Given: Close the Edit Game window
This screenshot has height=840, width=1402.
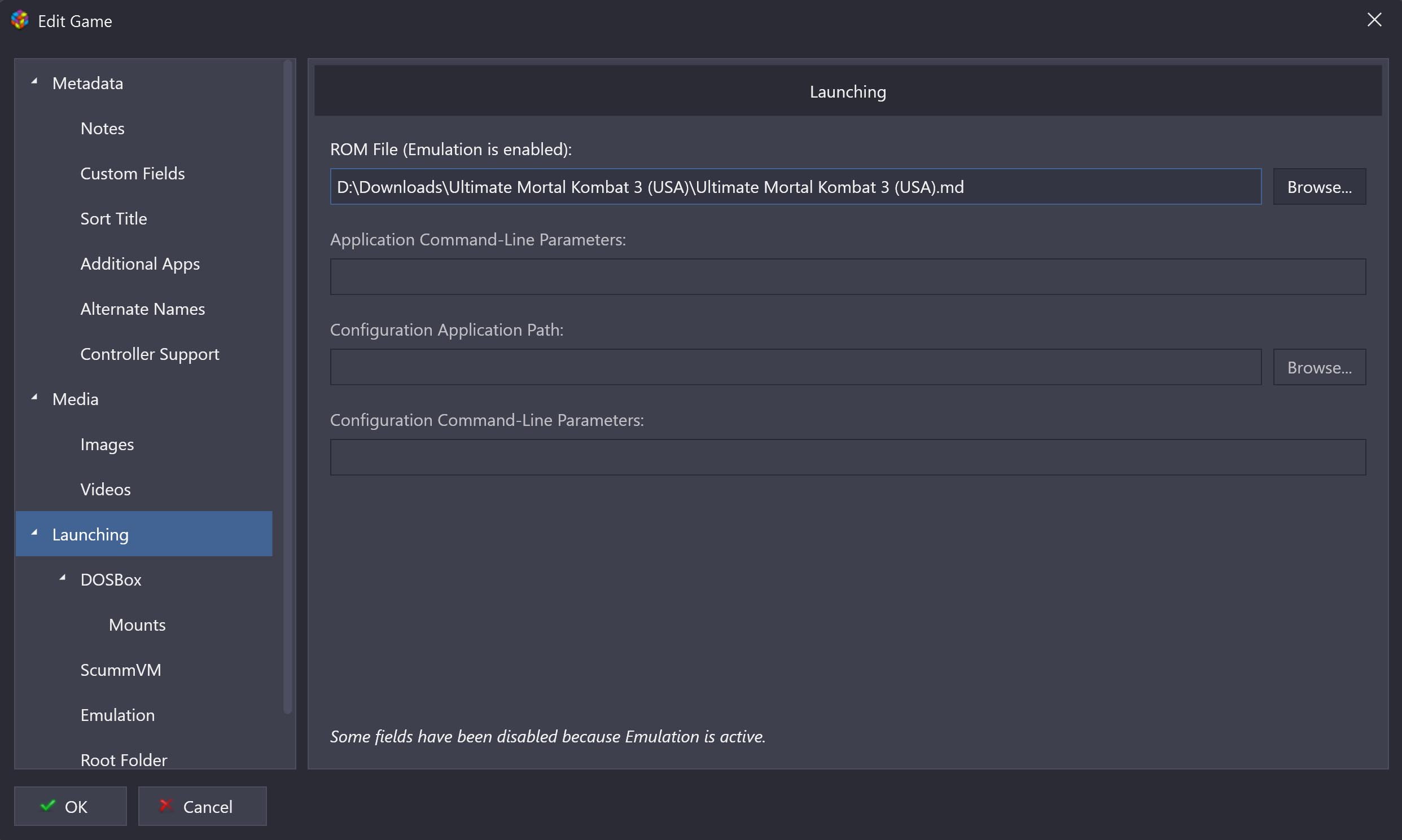Looking at the screenshot, I should pos(1374,20).
